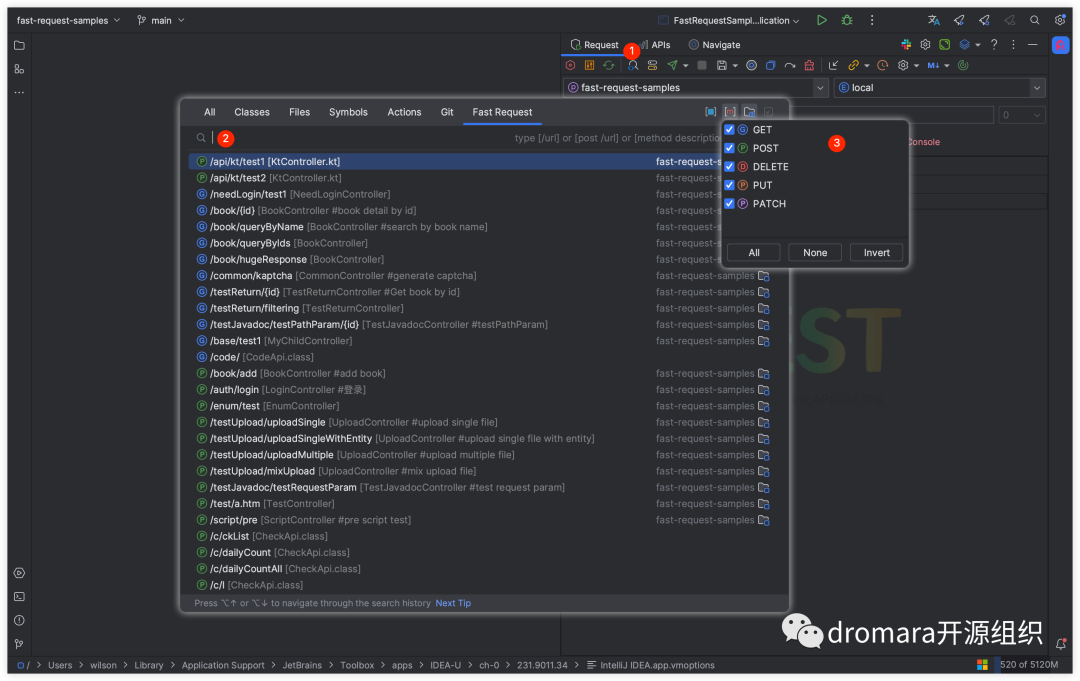Open the help question mark in the Fast Request panel

[994, 45]
